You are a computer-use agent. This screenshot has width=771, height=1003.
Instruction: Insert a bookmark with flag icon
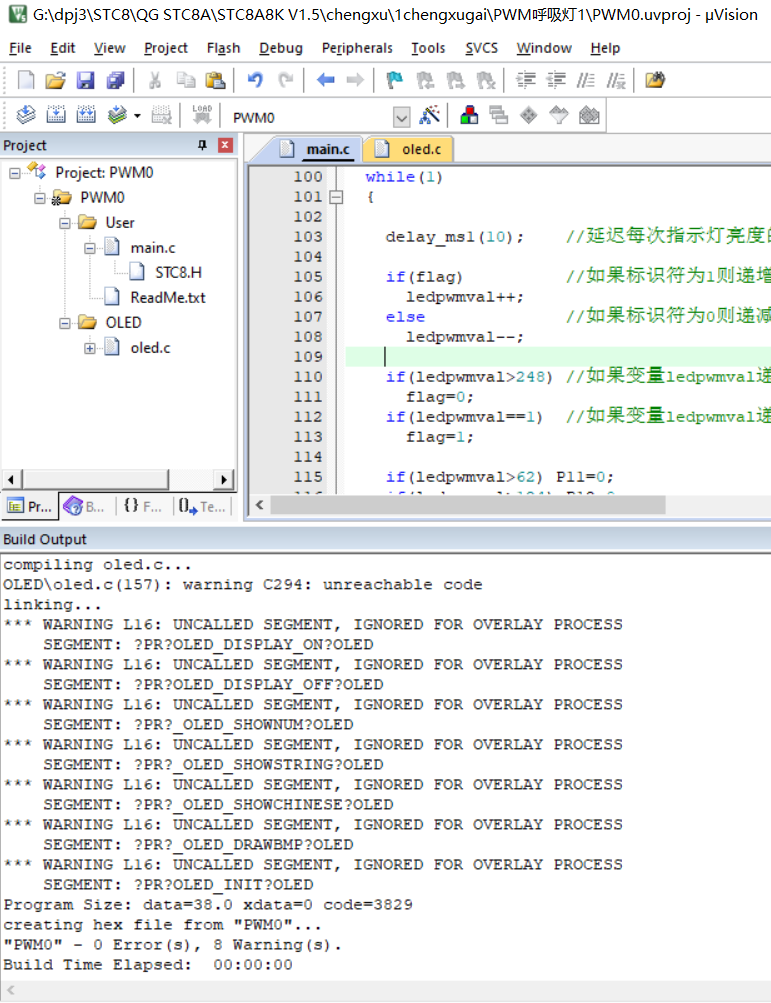[395, 80]
